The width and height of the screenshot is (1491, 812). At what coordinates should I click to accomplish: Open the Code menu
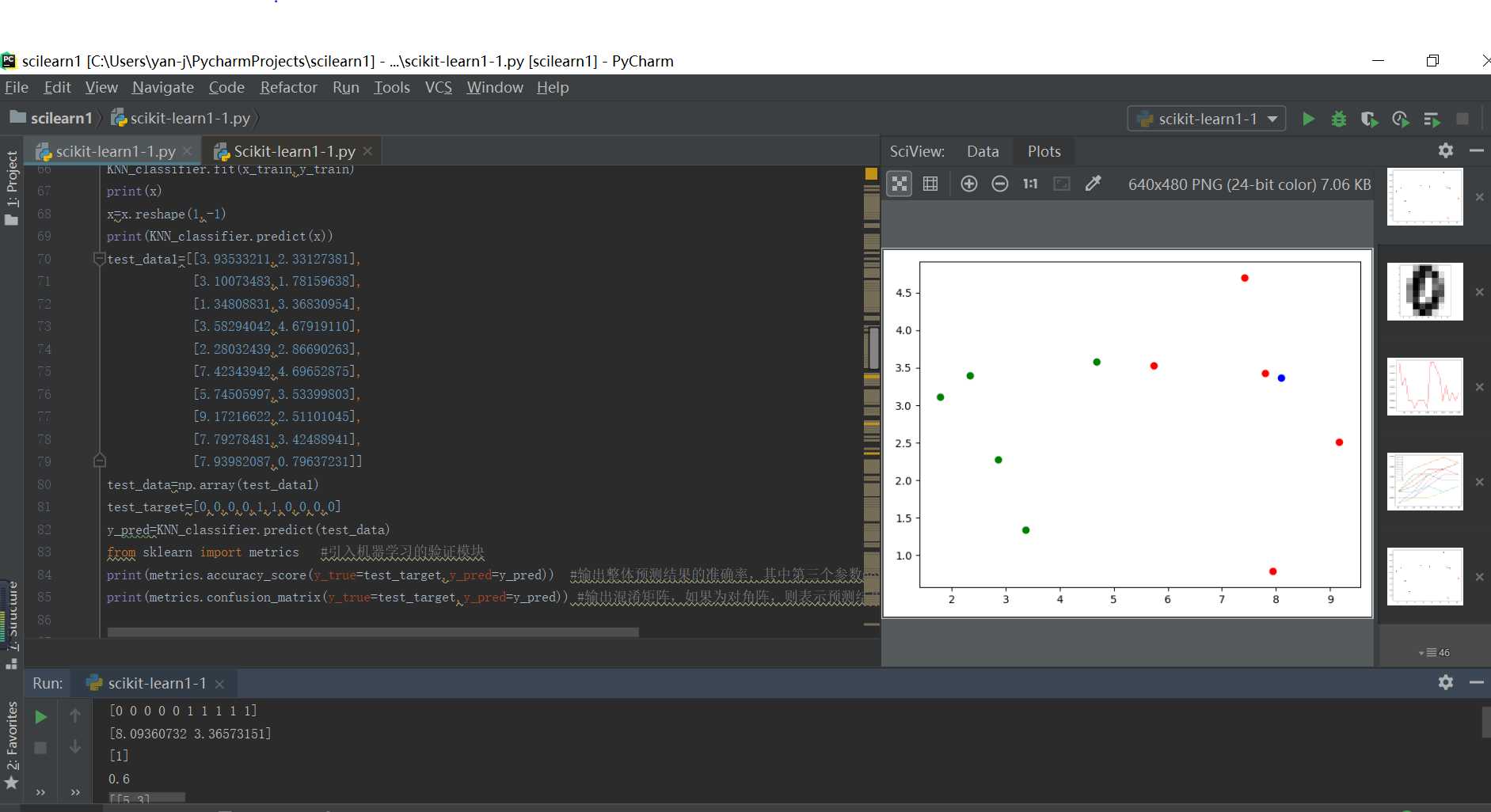tap(226, 87)
